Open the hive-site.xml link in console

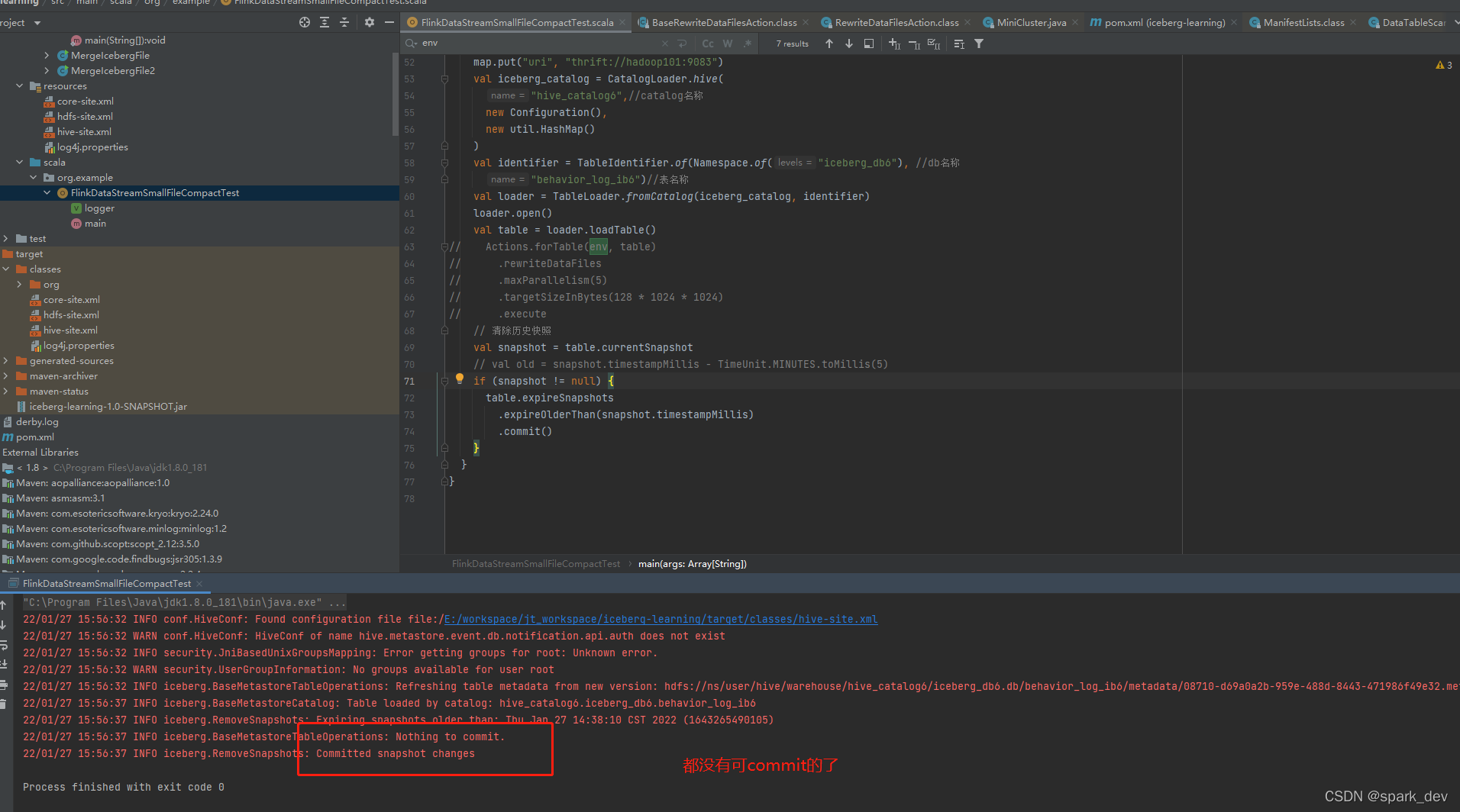pyautogui.click(x=661, y=619)
